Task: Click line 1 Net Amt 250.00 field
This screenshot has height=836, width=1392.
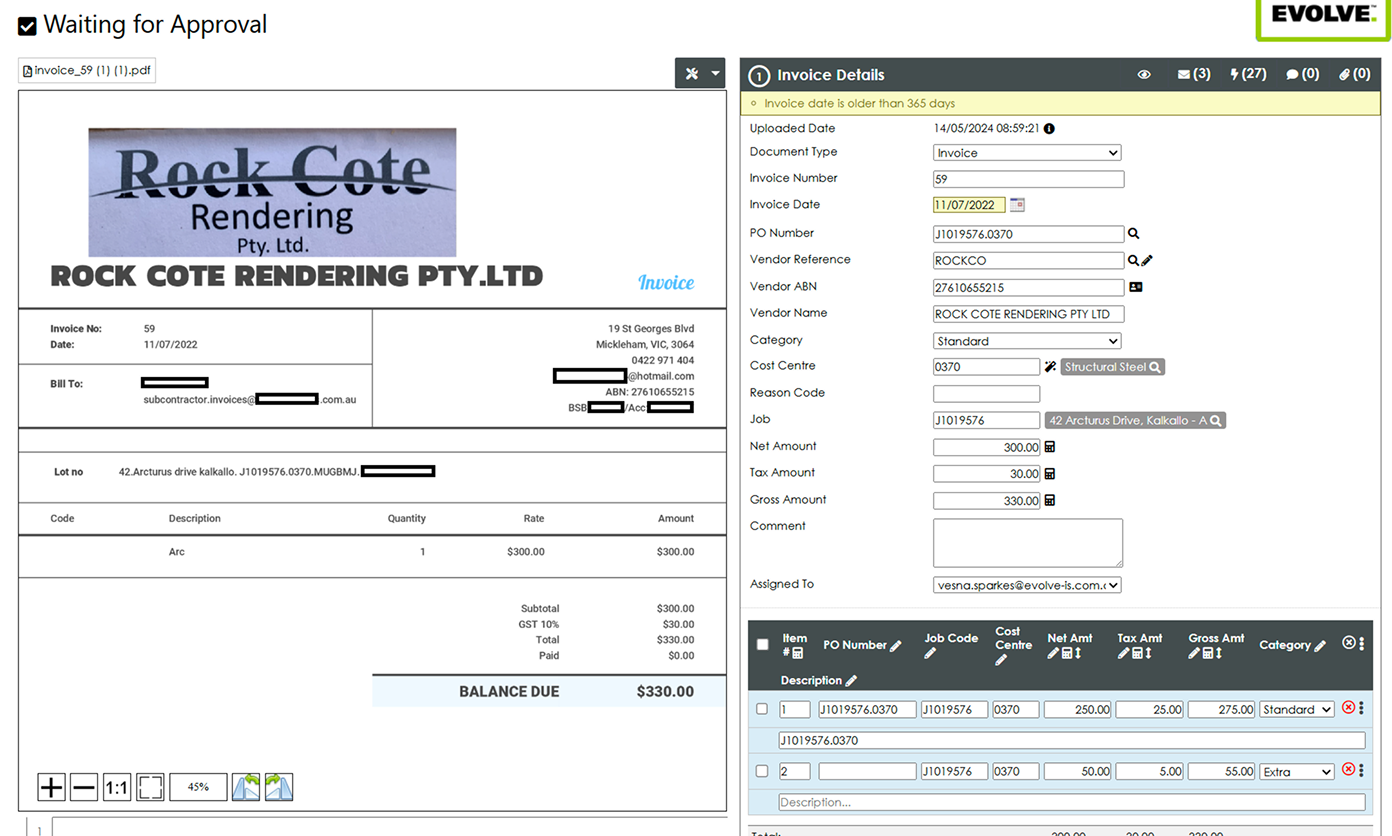Action: point(1078,709)
